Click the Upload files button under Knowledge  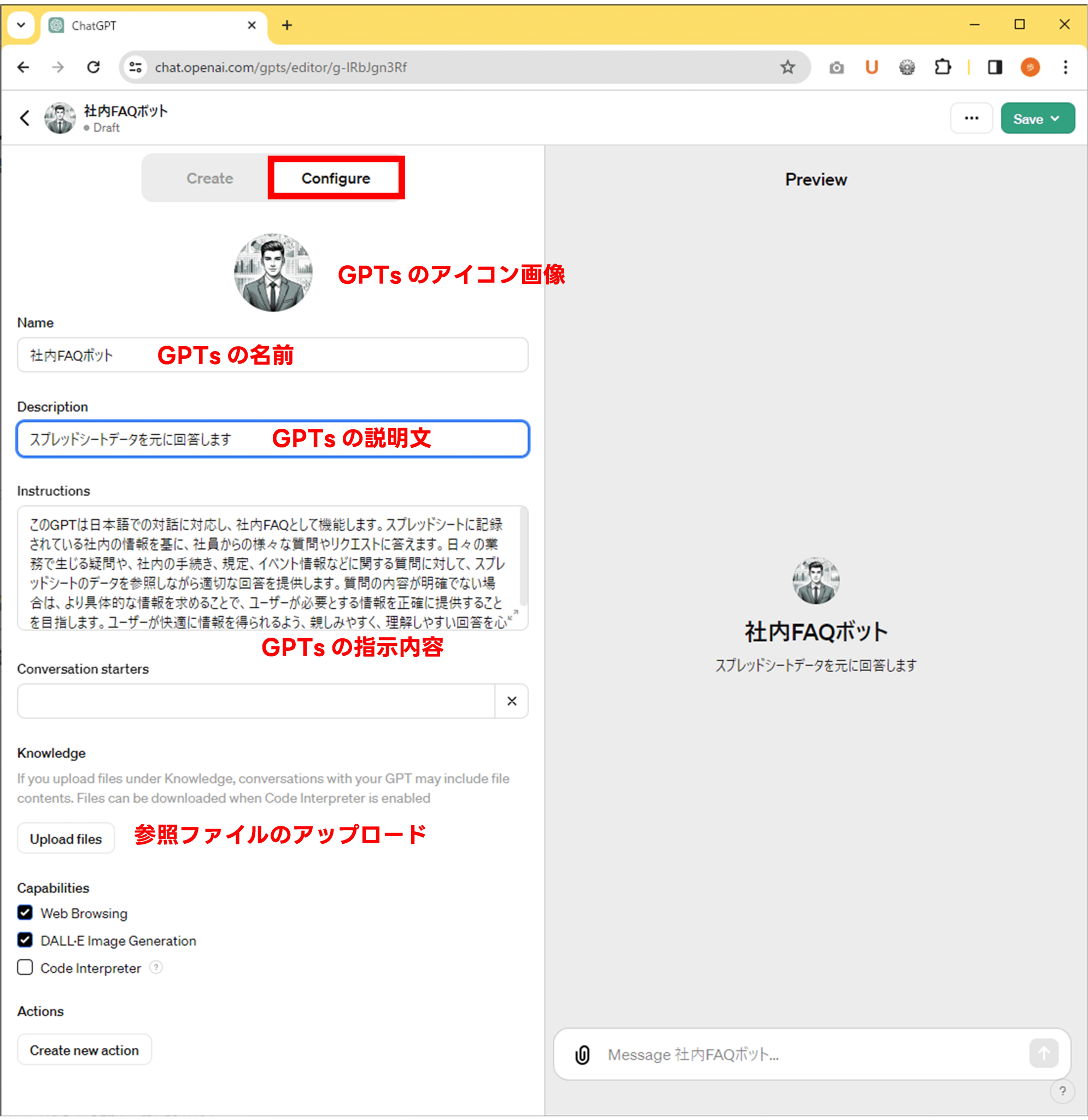[65, 838]
